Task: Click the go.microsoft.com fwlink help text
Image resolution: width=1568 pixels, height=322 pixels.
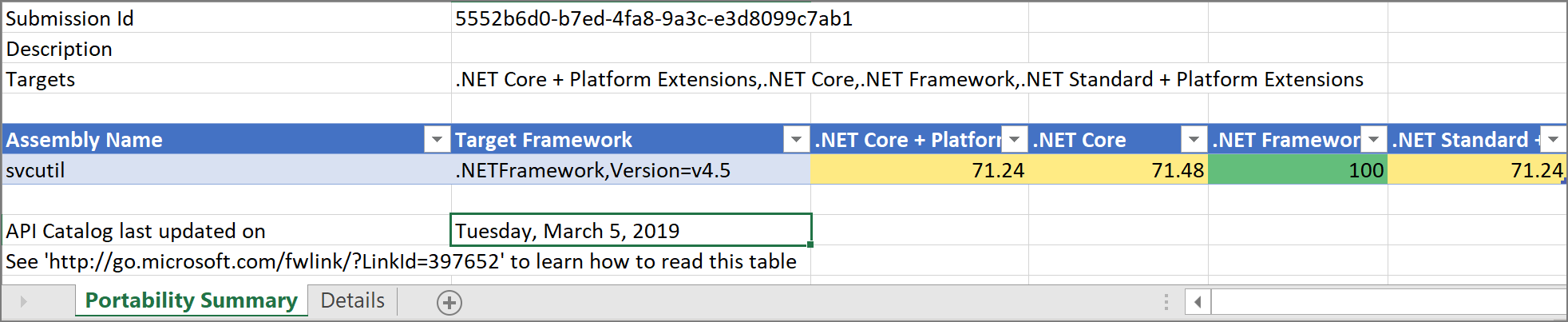Action: point(401,261)
